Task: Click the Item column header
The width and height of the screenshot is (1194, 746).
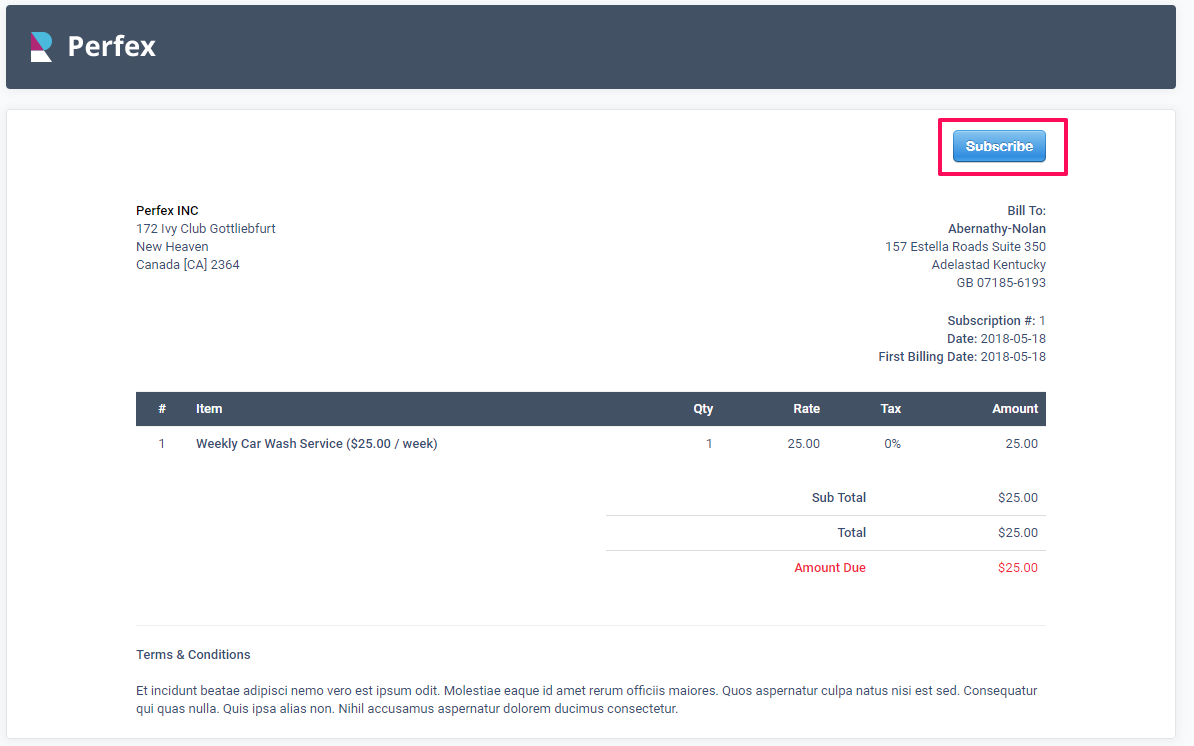Action: [209, 409]
